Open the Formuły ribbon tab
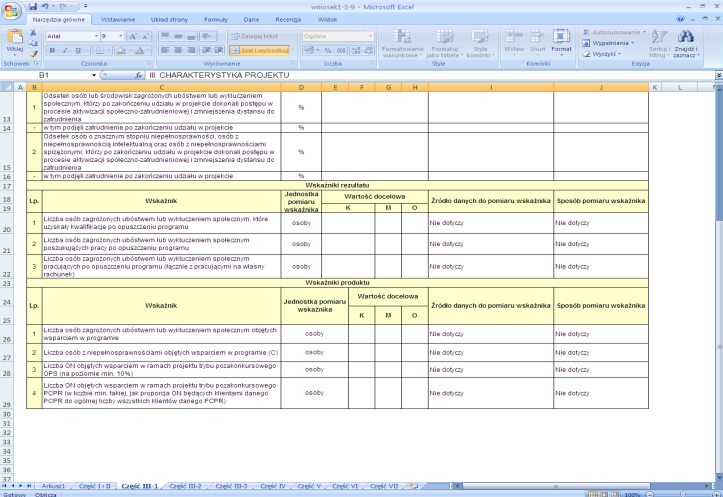This screenshot has width=723, height=497. tap(216, 19)
